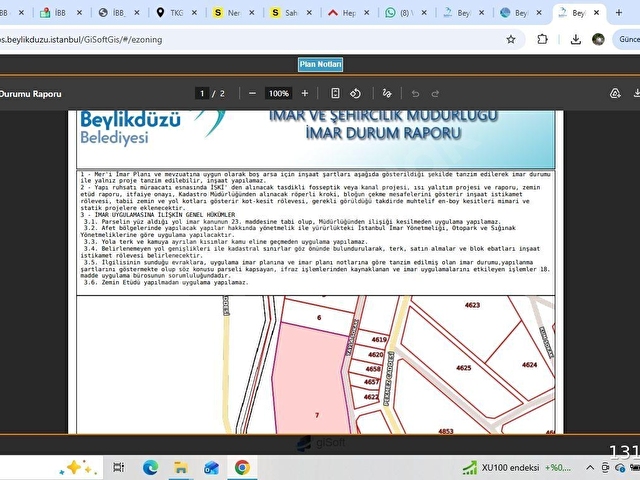Open a new browser tab with plus
The height and width of the screenshot is (480, 640).
coord(619,13)
